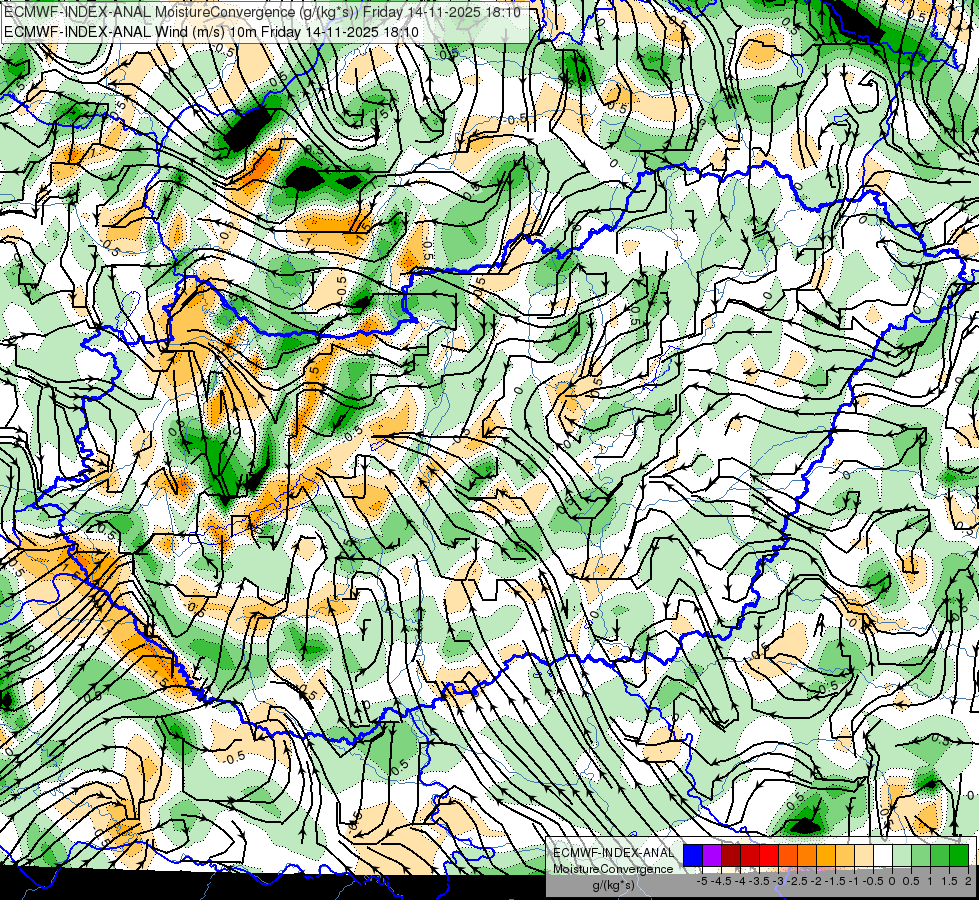Select the medium green swatch right of 1

(940, 855)
